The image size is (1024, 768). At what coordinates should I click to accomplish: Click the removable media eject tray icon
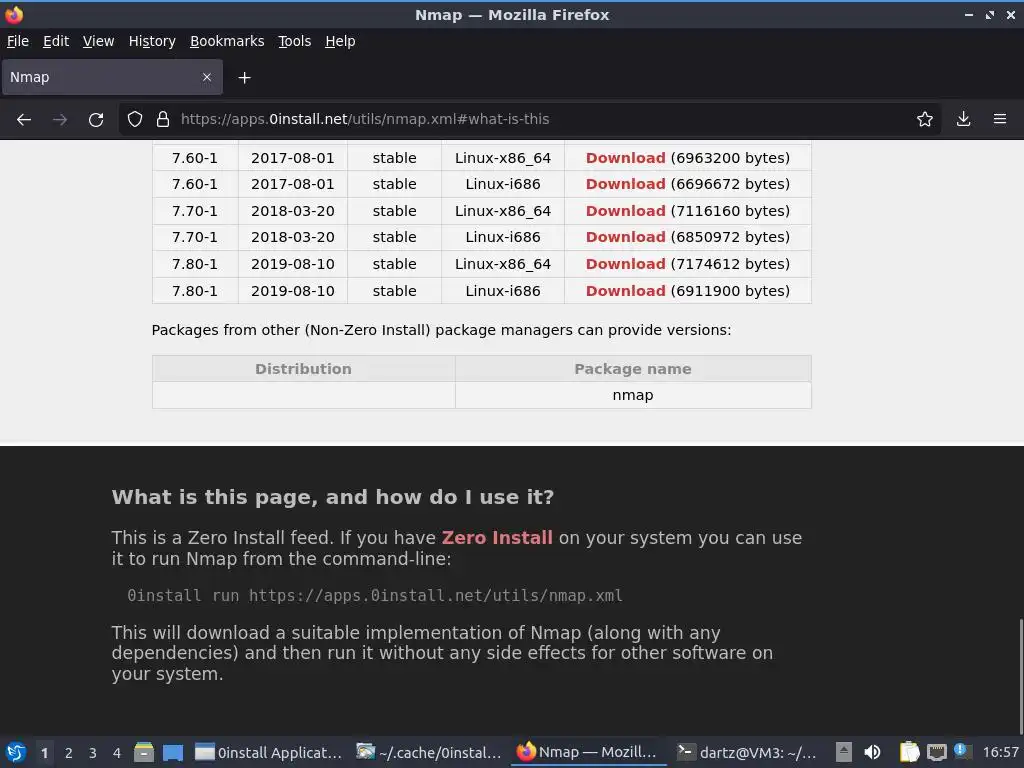(844, 752)
